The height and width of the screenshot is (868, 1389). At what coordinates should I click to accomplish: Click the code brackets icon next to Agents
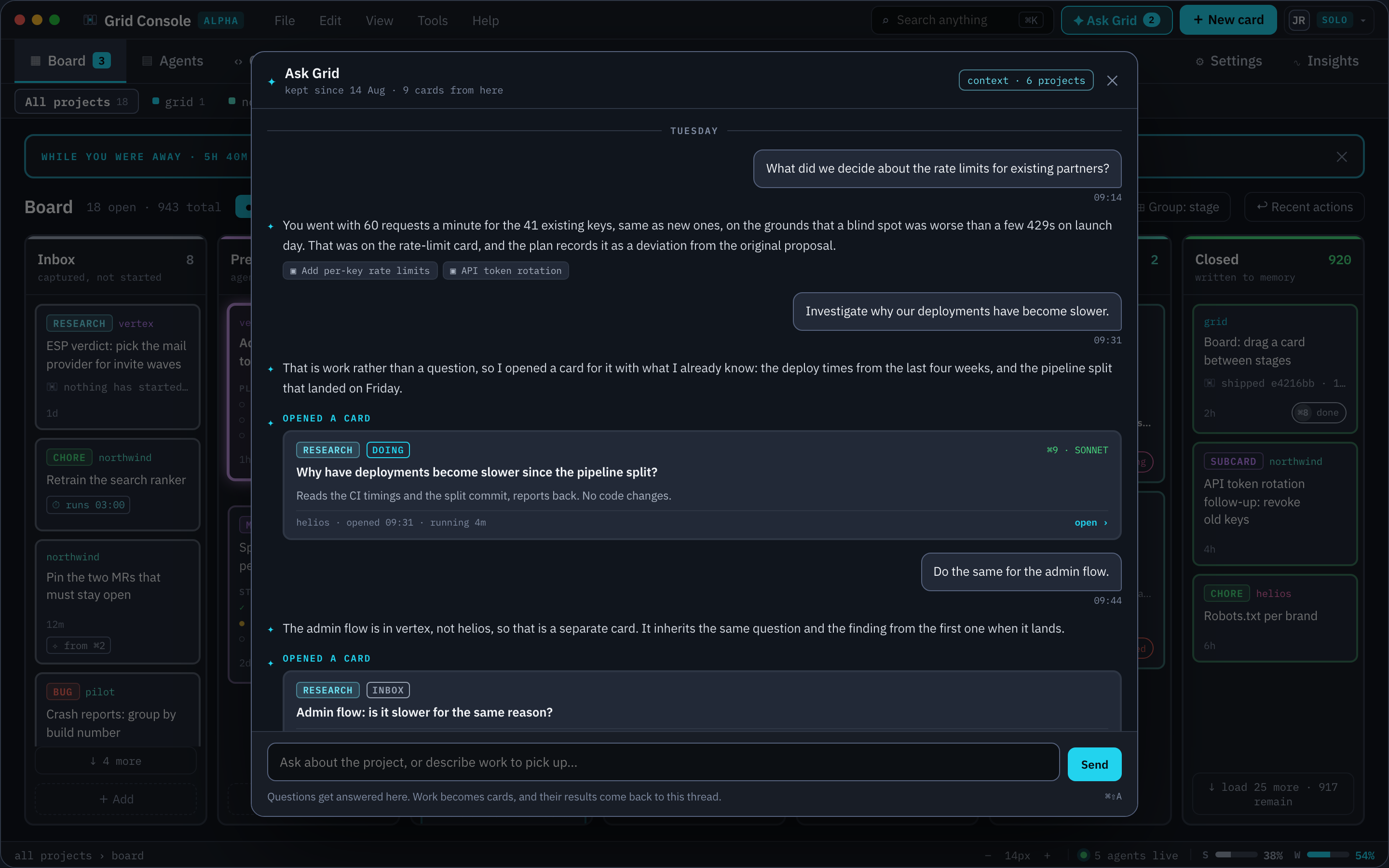(x=238, y=61)
